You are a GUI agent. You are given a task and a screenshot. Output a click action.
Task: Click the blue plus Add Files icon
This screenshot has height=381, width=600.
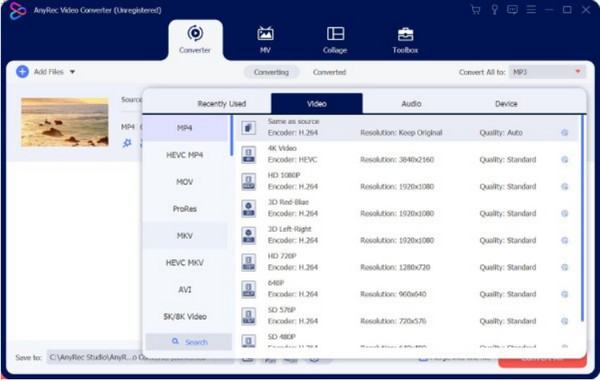point(22,72)
